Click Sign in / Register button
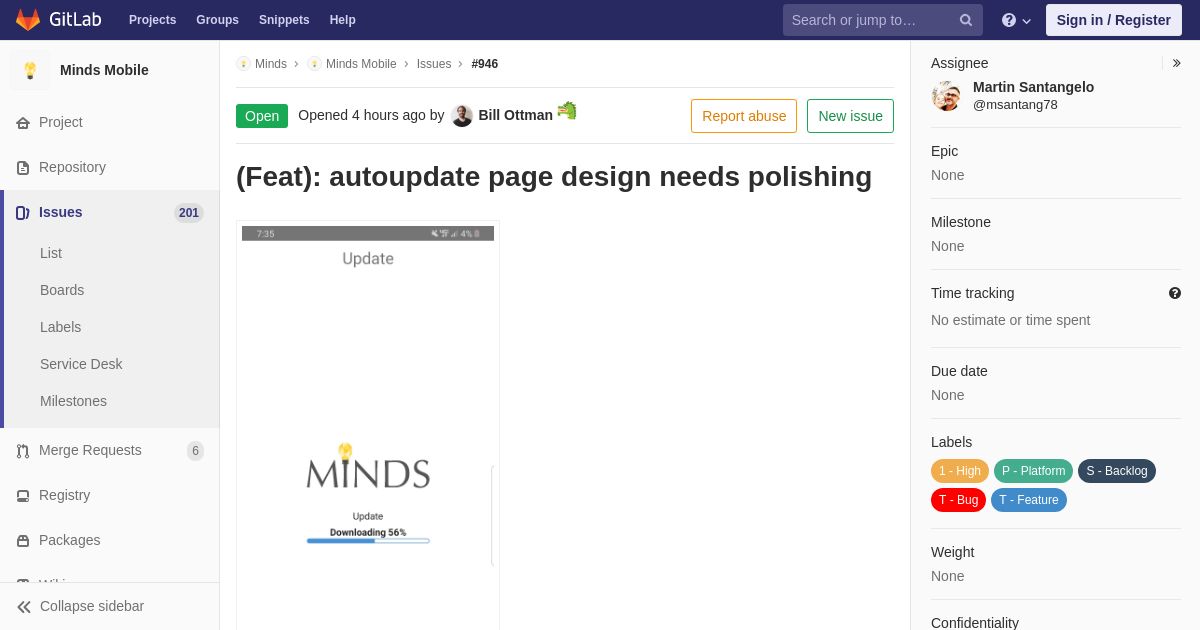Screen dimensions: 1200x630 (1113, 20)
